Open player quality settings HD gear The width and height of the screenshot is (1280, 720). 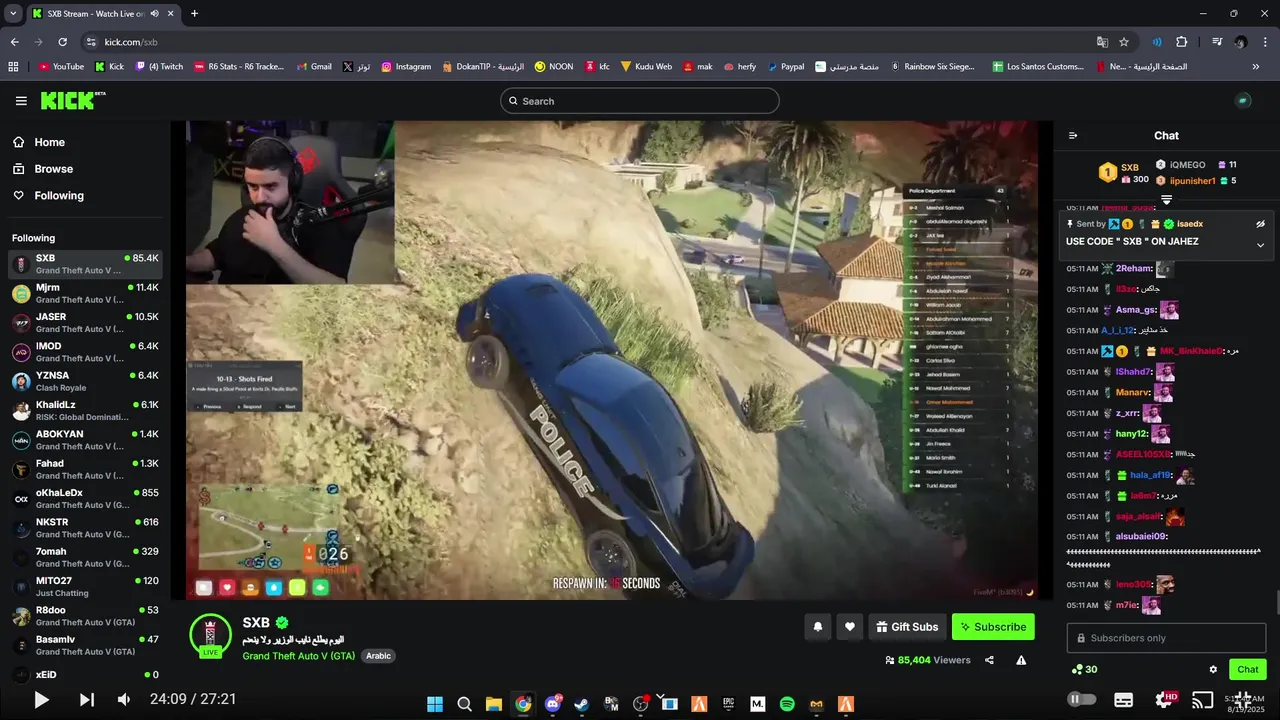click(x=1164, y=699)
